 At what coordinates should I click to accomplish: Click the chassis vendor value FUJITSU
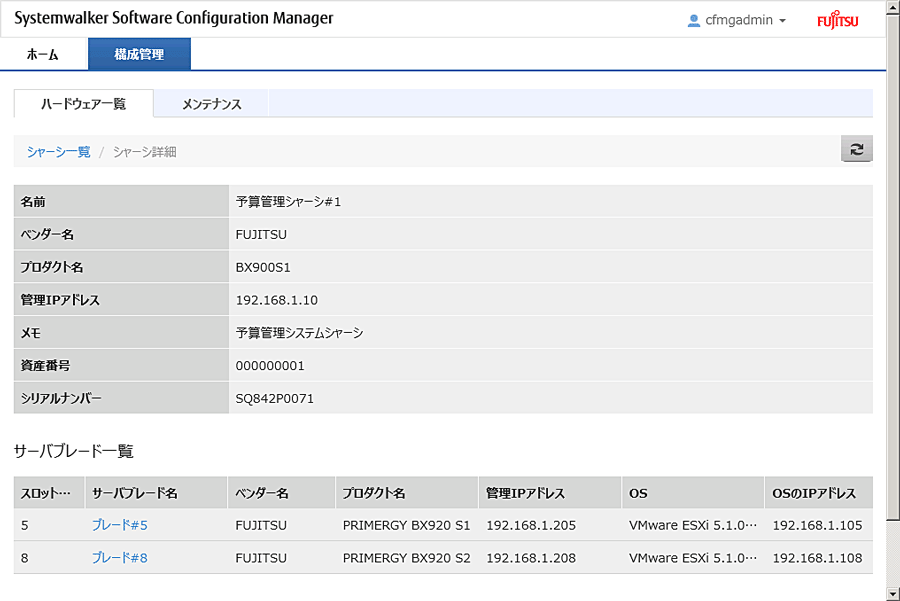[x=261, y=235]
